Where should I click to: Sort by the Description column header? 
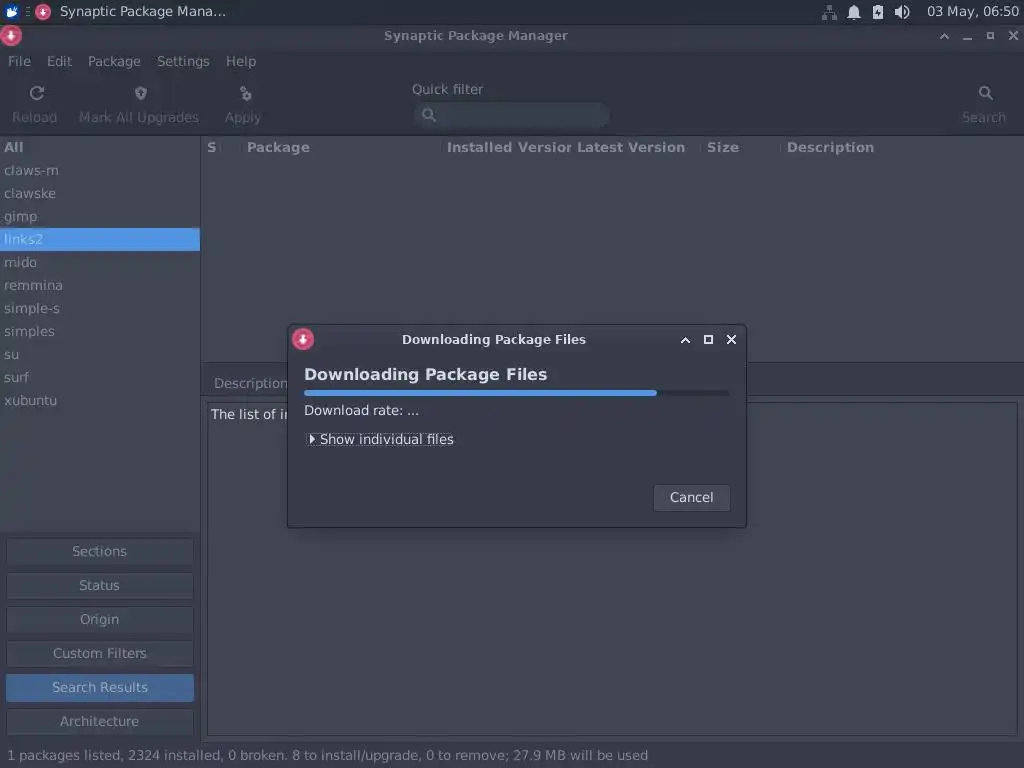click(x=901, y=148)
